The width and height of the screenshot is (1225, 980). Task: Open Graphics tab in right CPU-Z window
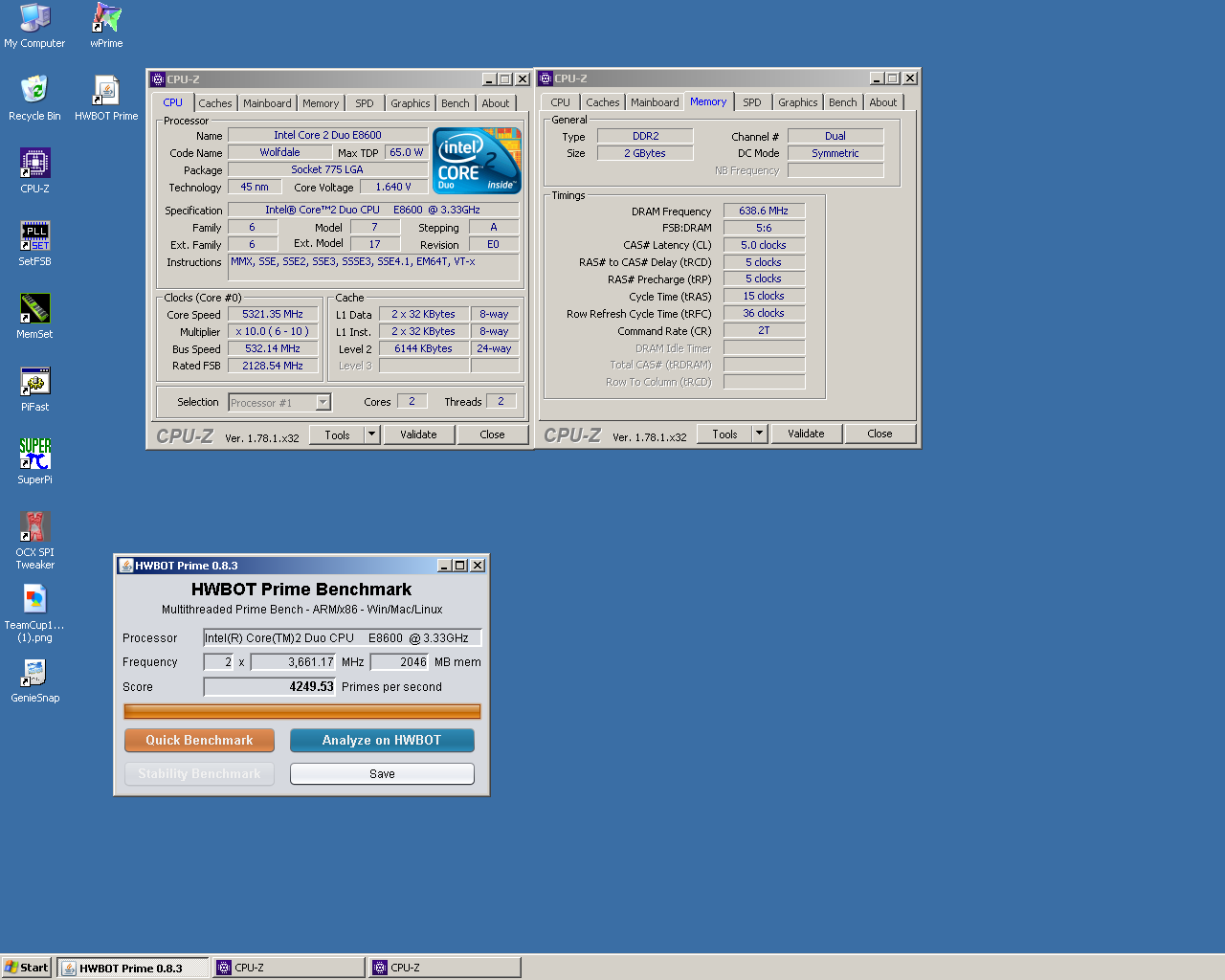[x=798, y=102]
